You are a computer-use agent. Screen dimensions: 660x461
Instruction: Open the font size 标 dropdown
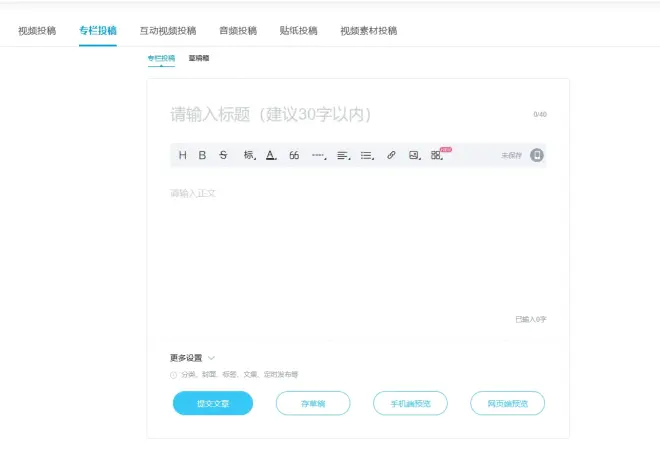click(249, 155)
